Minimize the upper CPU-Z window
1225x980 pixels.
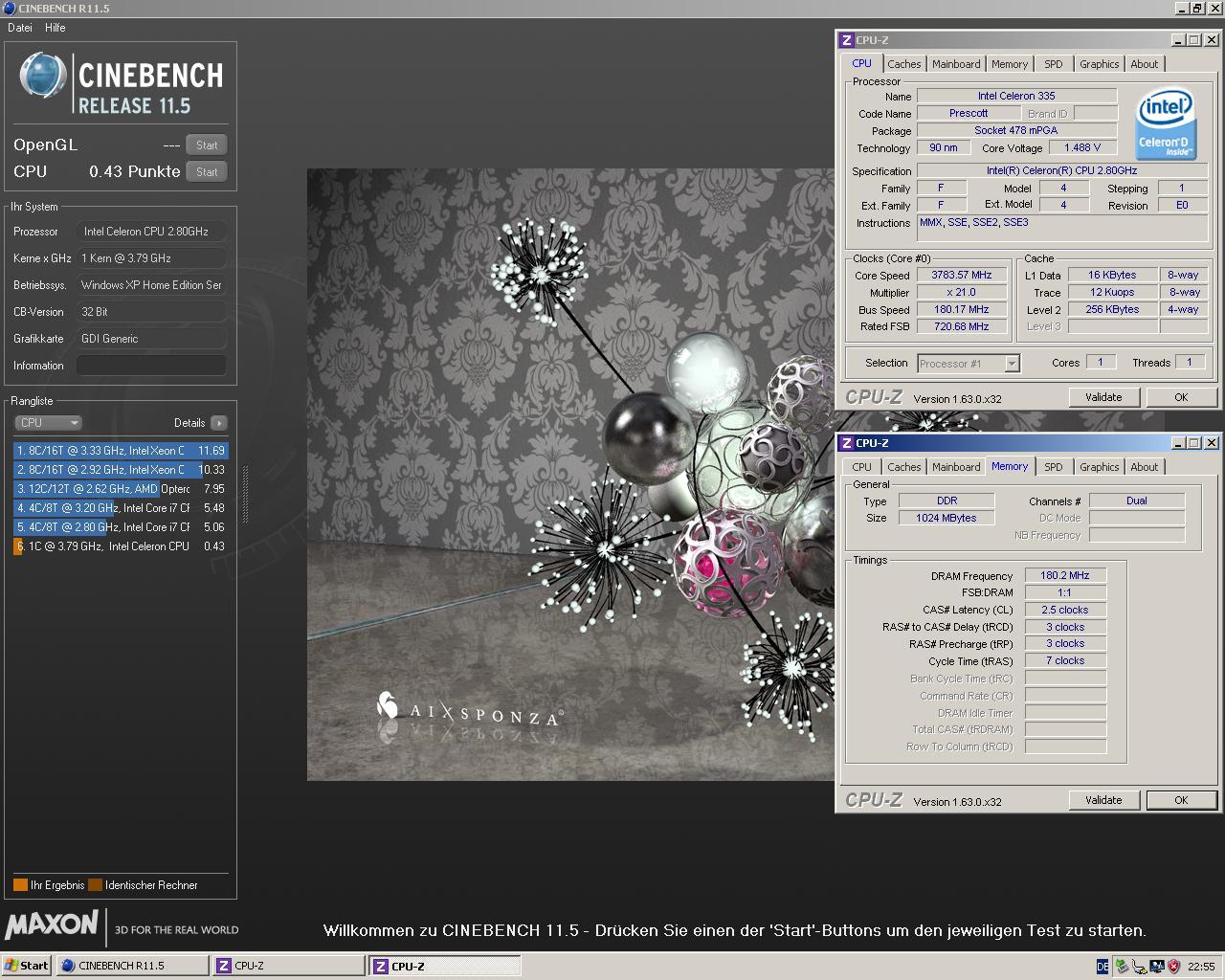[x=1178, y=40]
